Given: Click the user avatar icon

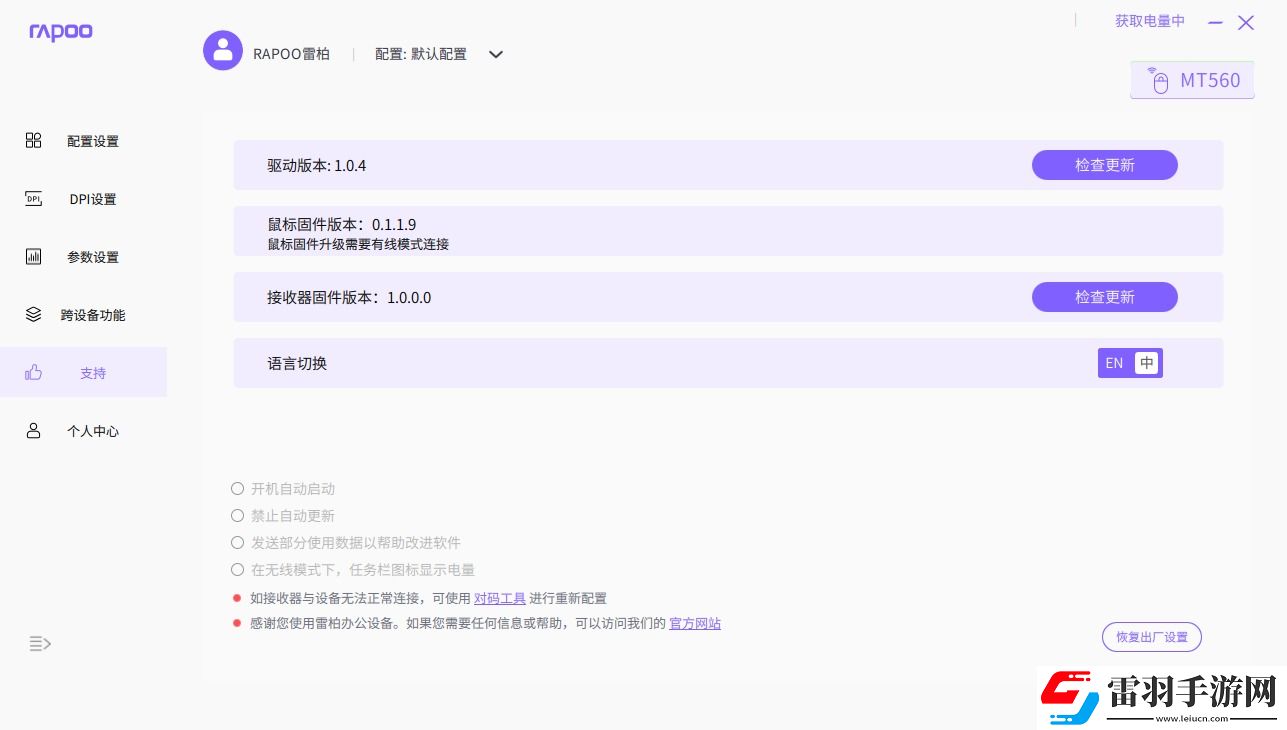Looking at the screenshot, I should (x=222, y=50).
